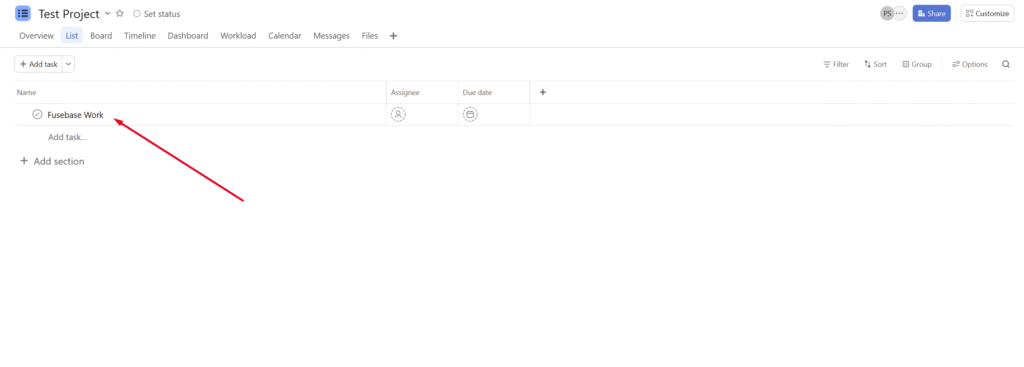Click Set status for the project

[x=157, y=14]
